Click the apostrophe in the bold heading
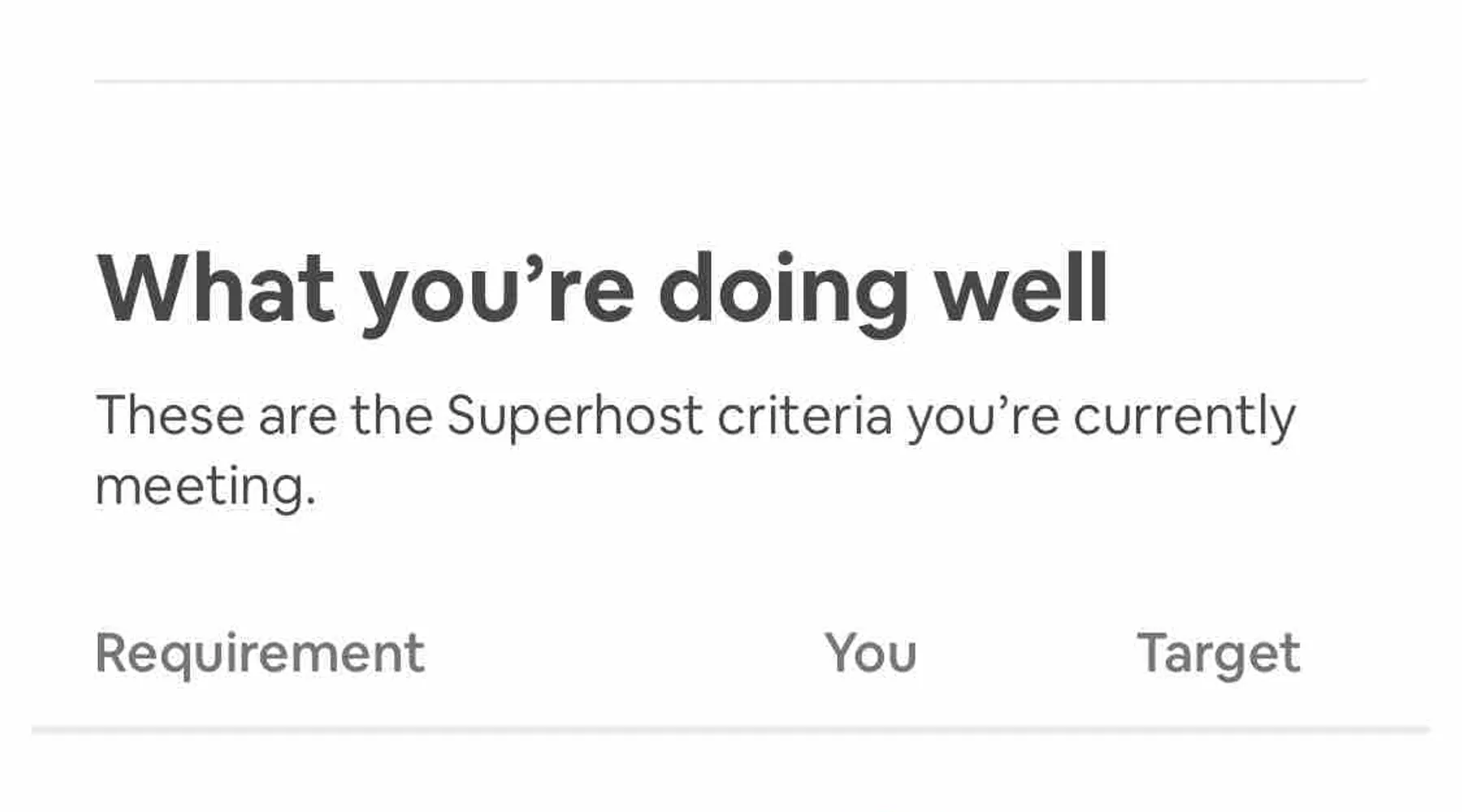1462x812 pixels. (x=533, y=266)
